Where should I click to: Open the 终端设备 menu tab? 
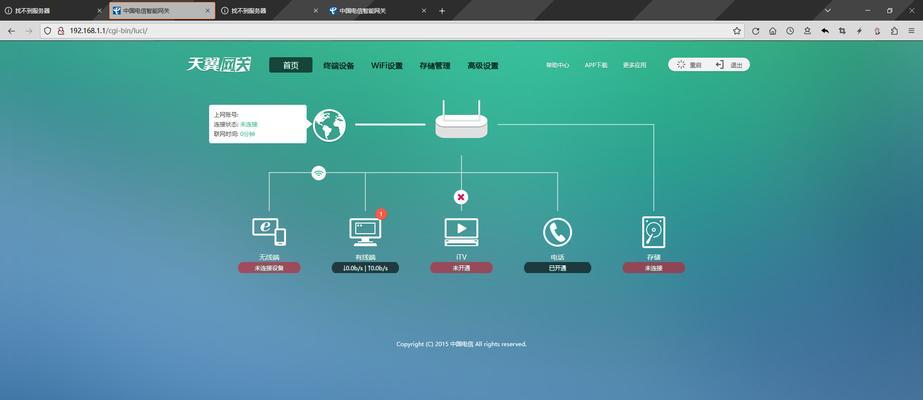tap(338, 66)
